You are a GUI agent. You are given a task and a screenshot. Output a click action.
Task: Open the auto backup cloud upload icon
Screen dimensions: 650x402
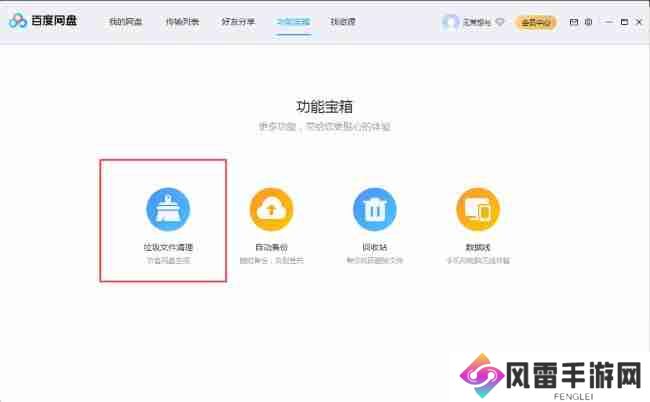pyautogui.click(x=272, y=209)
